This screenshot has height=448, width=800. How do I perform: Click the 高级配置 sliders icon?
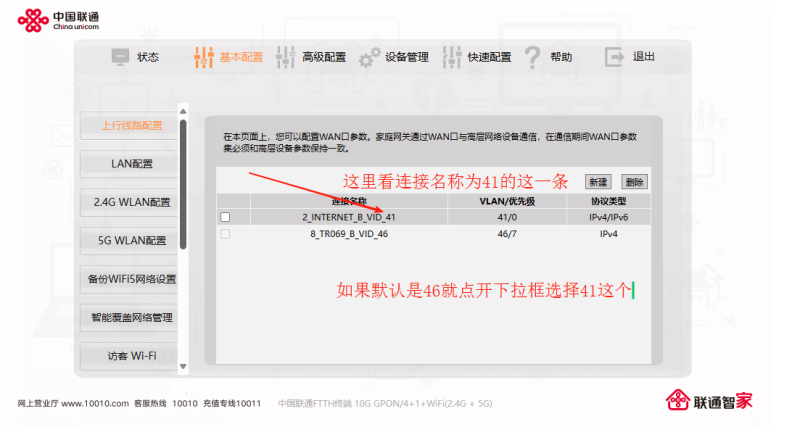(x=286, y=57)
